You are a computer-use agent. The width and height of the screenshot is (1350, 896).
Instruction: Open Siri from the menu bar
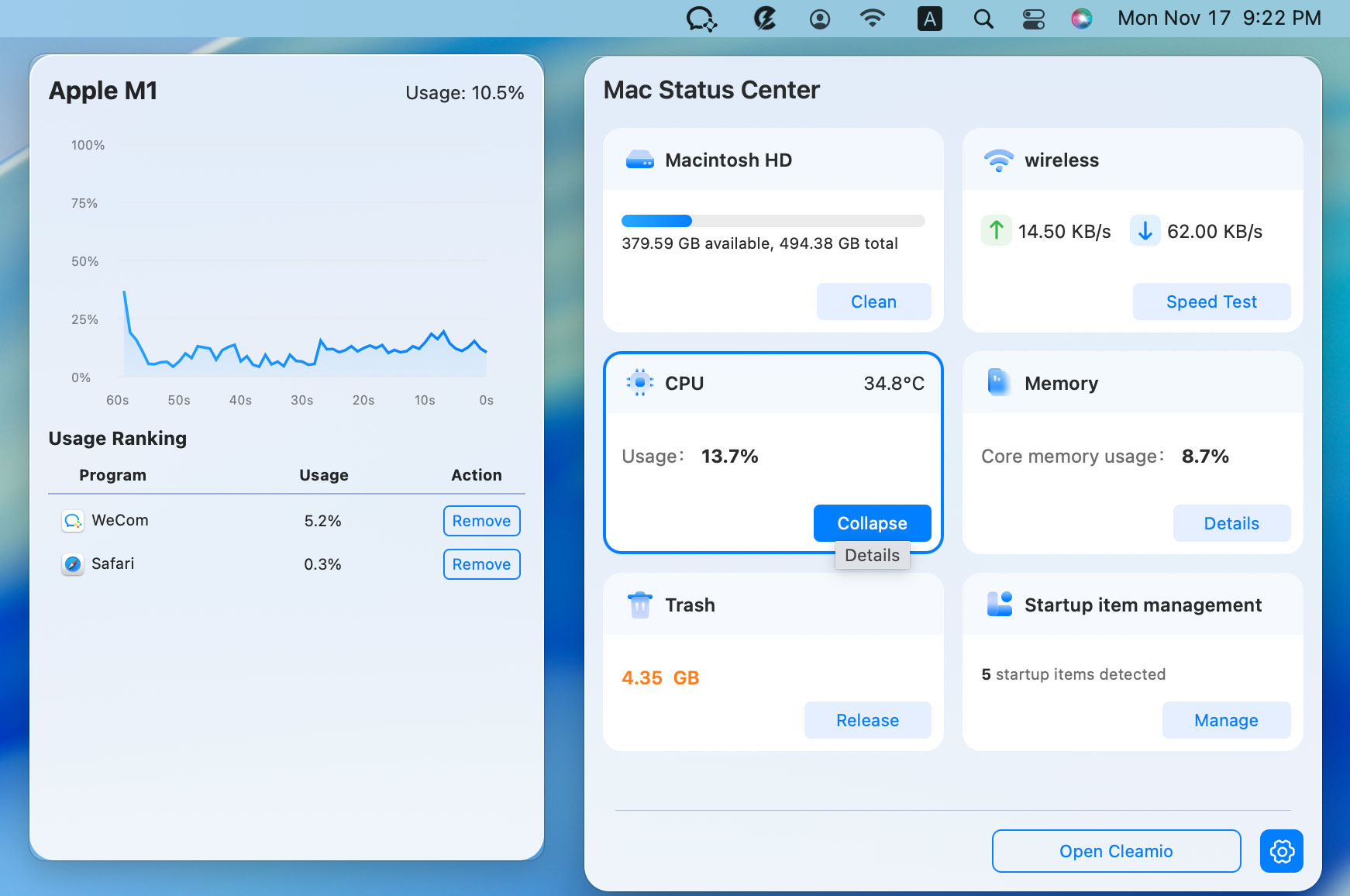(x=1082, y=18)
